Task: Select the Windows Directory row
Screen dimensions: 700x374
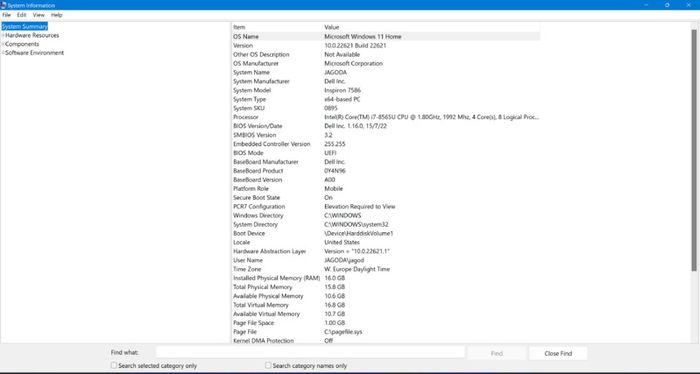Action: tap(386, 215)
